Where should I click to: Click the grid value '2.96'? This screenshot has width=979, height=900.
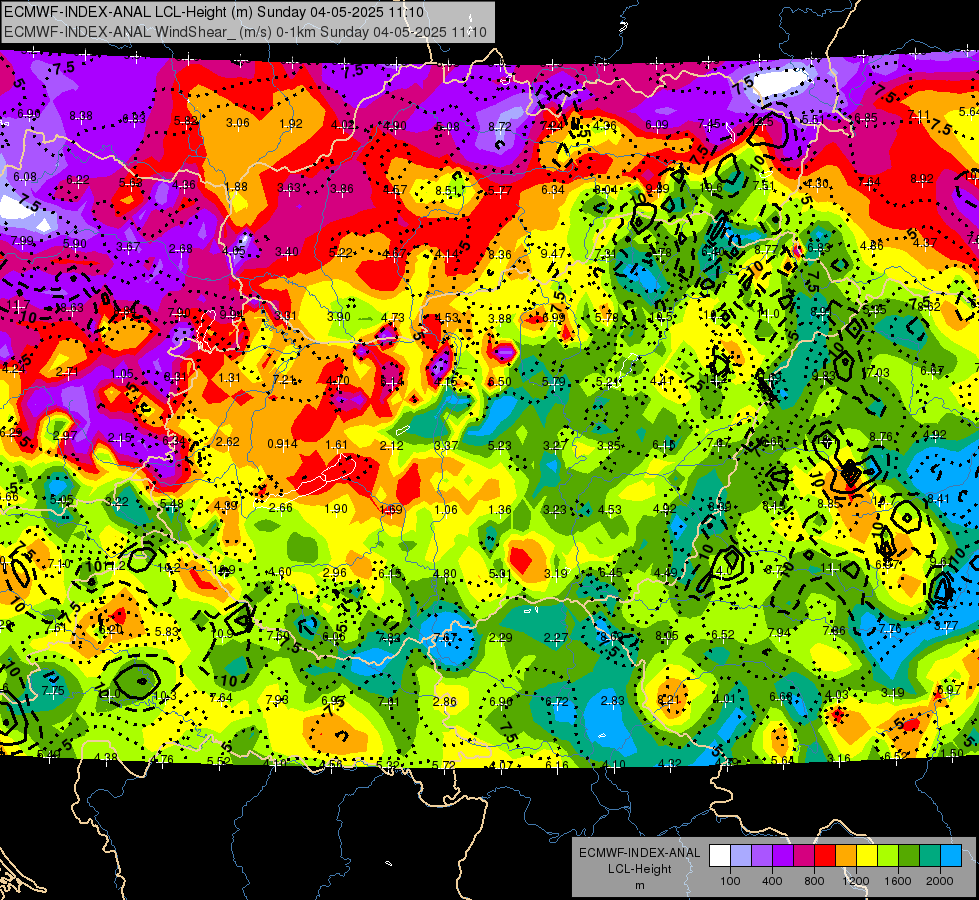(335, 573)
